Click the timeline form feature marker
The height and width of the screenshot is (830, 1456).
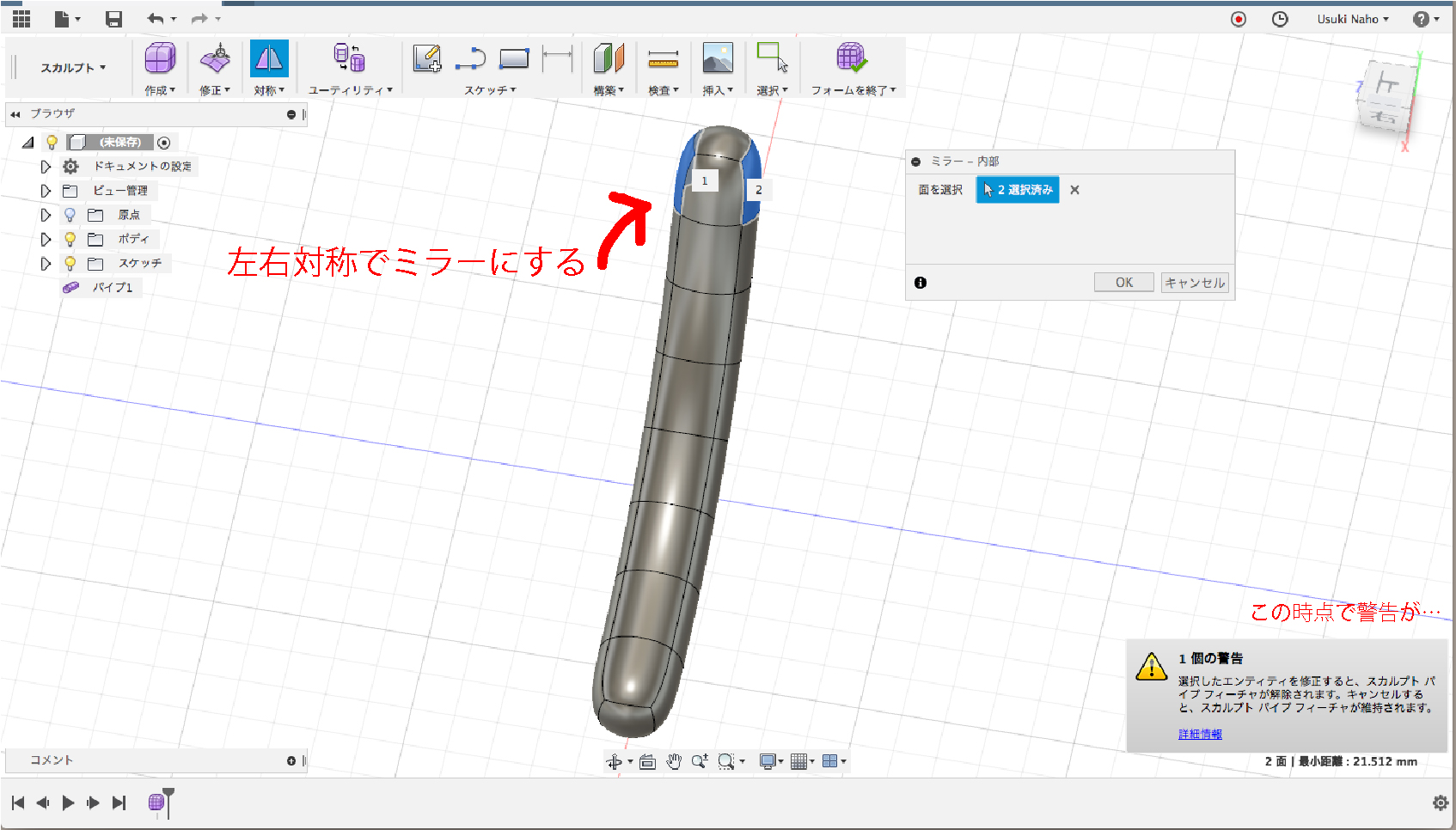(156, 803)
